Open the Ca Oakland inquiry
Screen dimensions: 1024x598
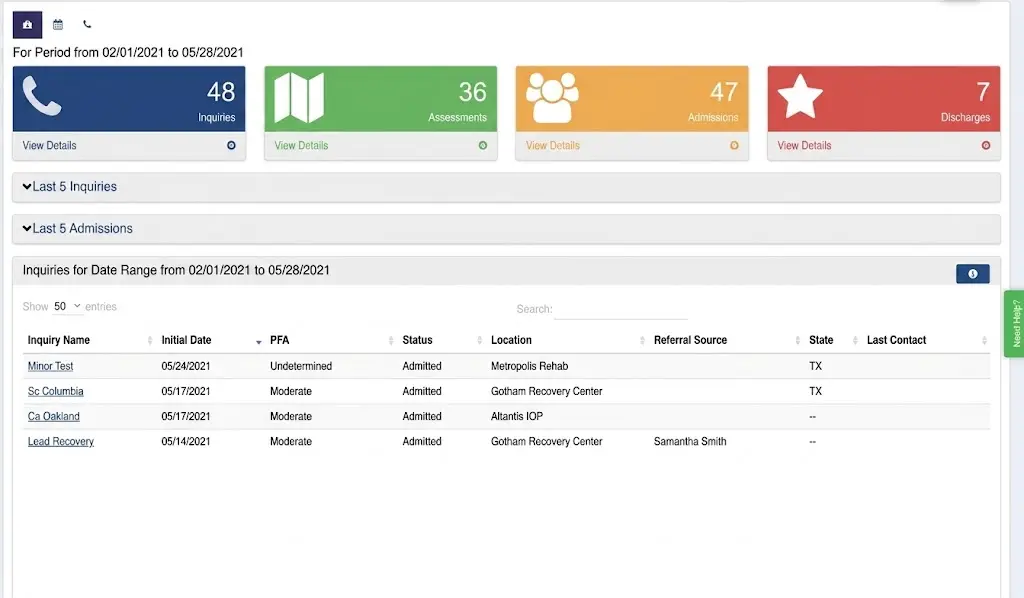pyautogui.click(x=54, y=417)
